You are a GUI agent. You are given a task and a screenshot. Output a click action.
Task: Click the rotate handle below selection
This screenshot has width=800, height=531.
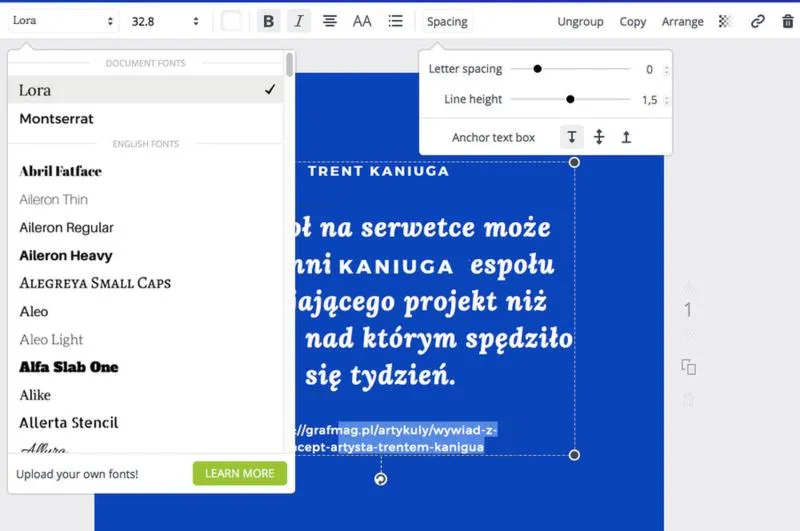click(381, 479)
